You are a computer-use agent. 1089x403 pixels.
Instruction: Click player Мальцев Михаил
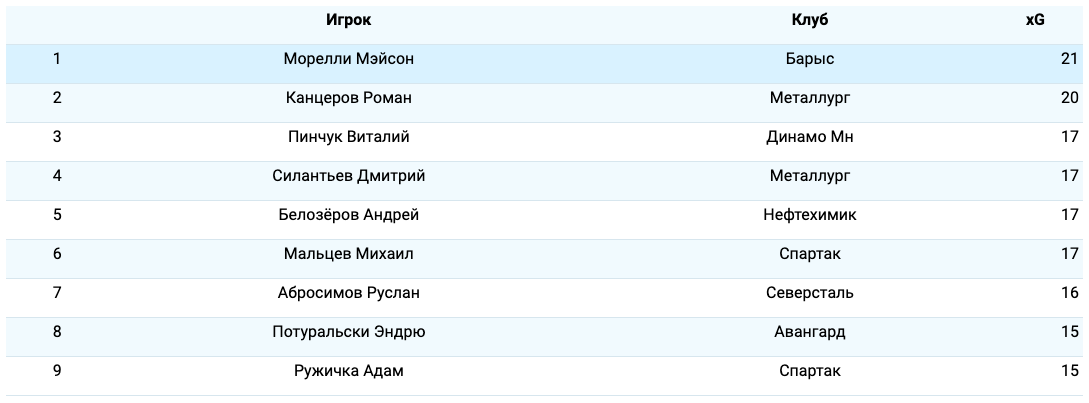(349, 254)
